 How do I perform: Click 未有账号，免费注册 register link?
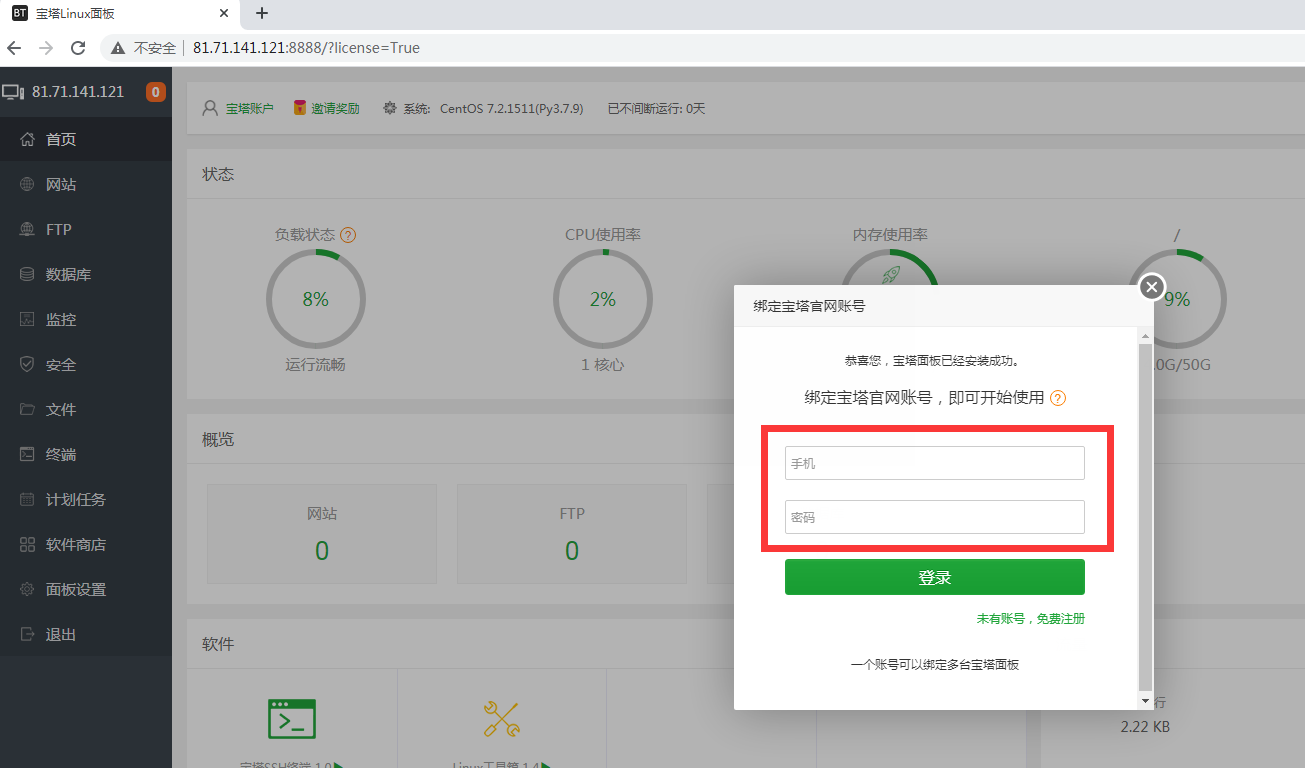click(x=1031, y=619)
